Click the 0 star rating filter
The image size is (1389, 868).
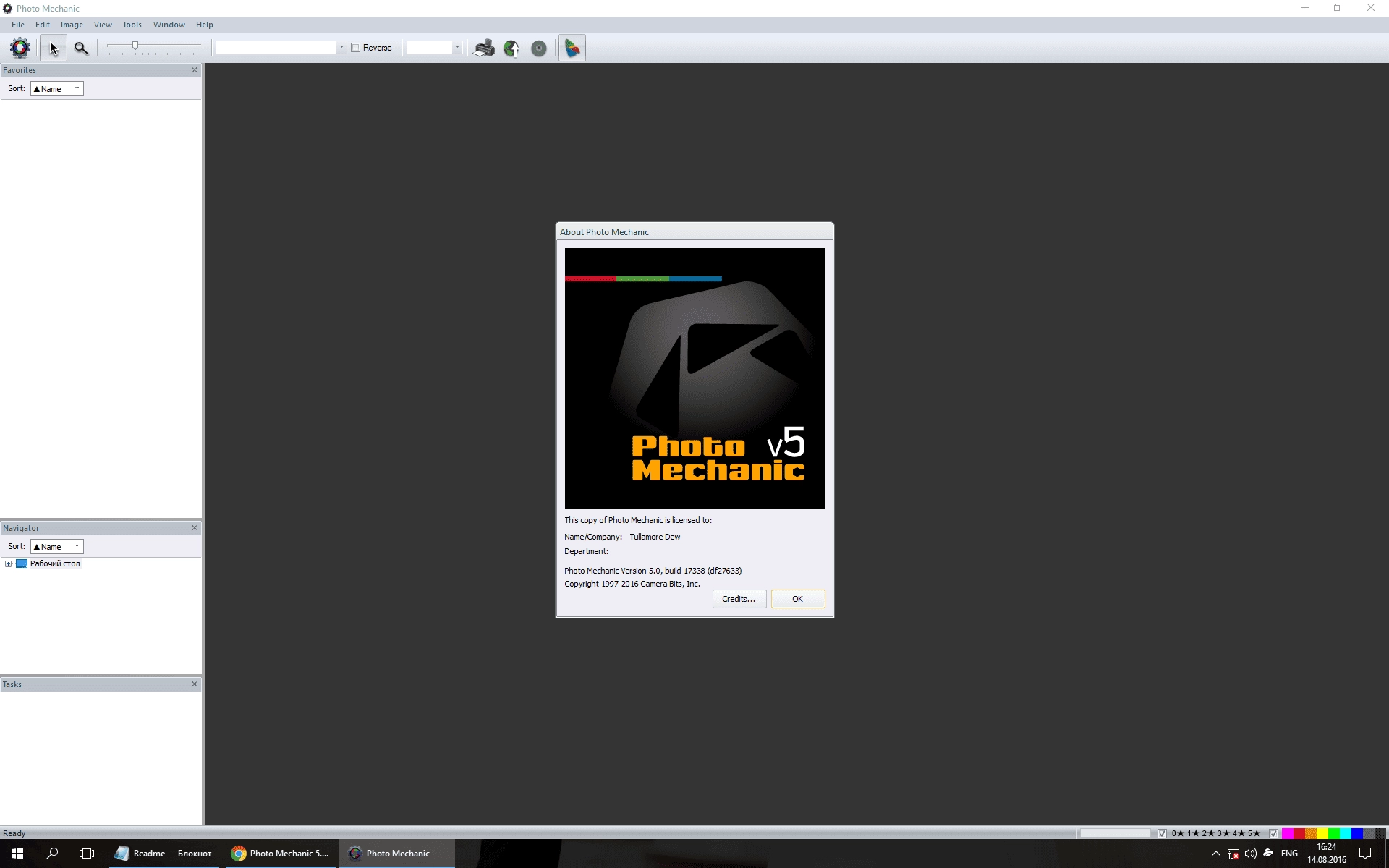point(1178,833)
